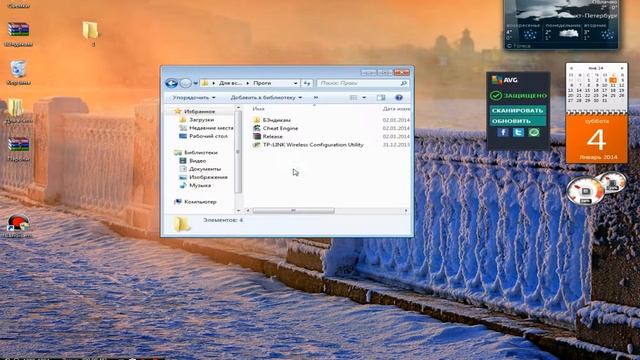
Task: Click the TP-LINK utility file icon
Action: [256, 144]
